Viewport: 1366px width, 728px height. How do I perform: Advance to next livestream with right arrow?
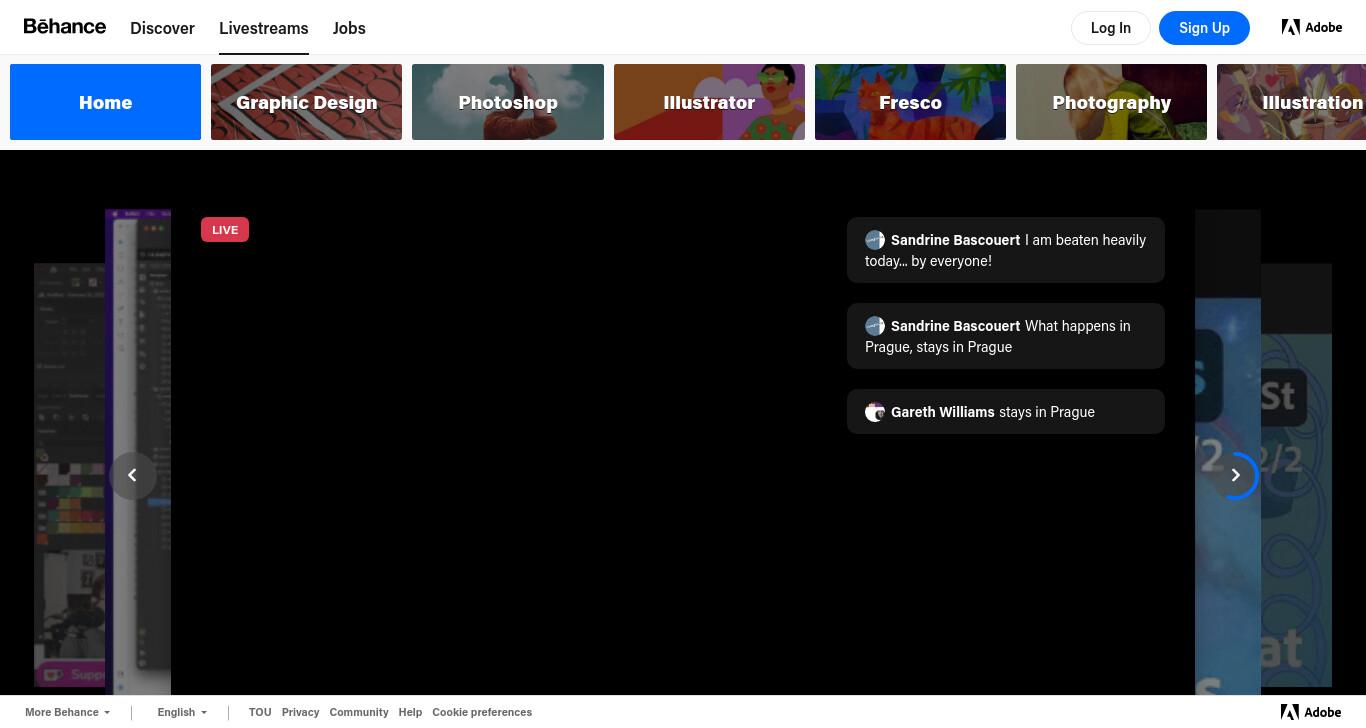pos(1235,475)
